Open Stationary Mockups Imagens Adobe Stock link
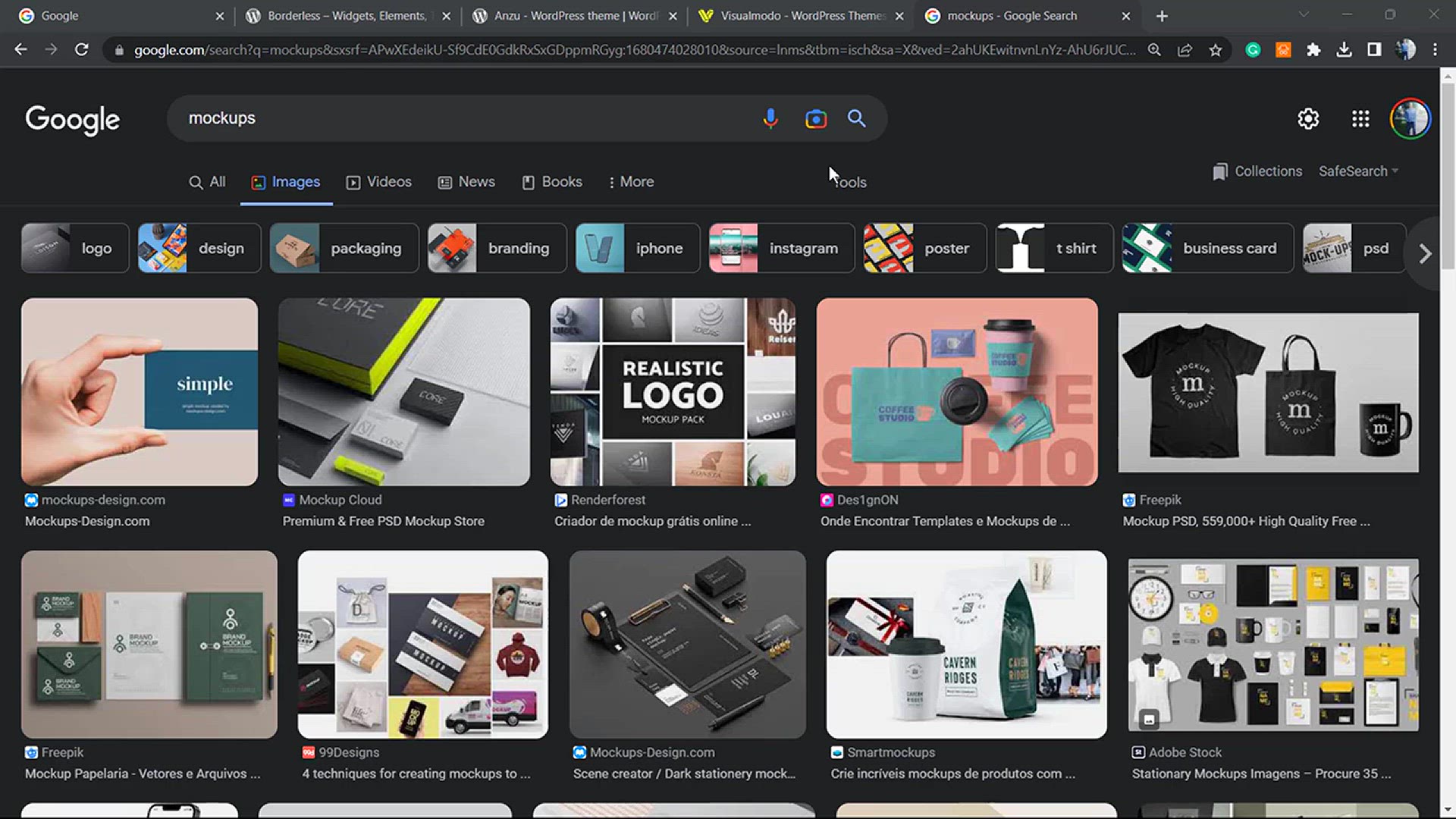1456x819 pixels. tap(1261, 773)
